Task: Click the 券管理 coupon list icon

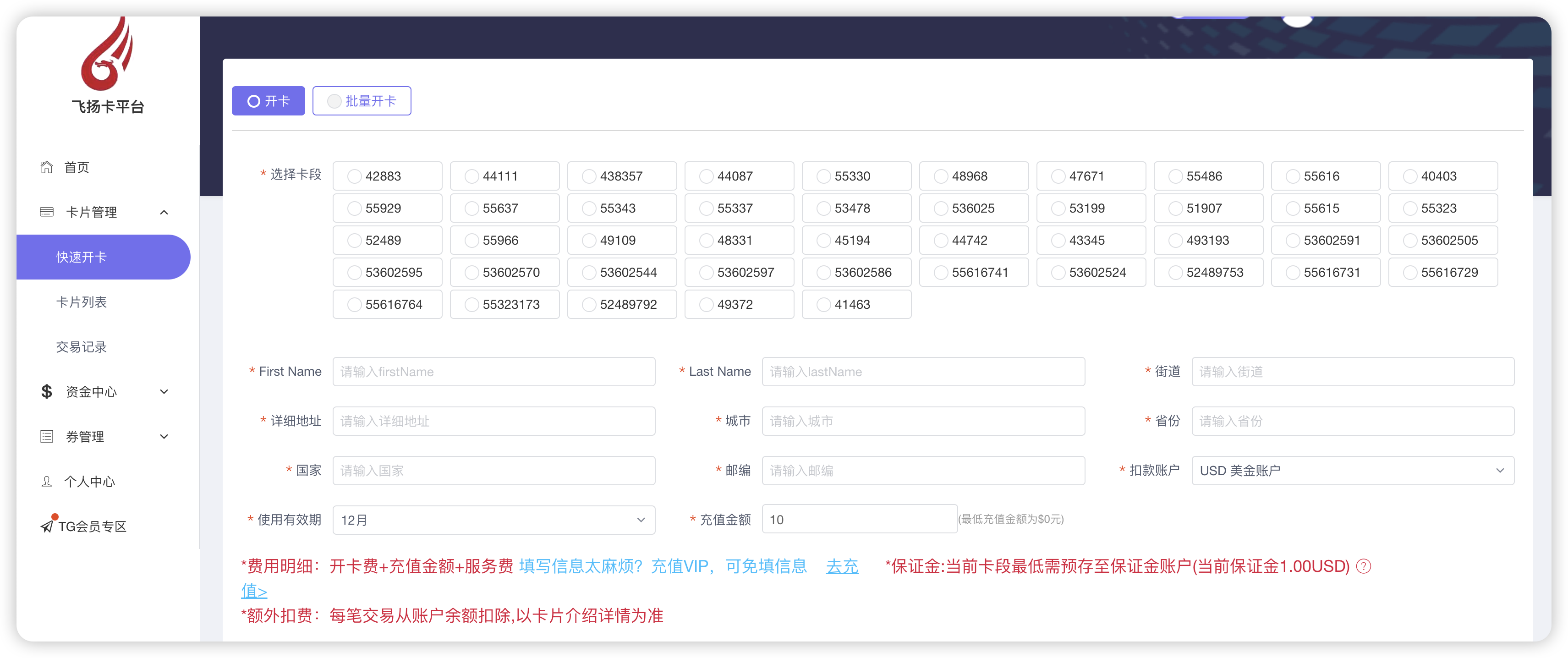Action: point(47,436)
